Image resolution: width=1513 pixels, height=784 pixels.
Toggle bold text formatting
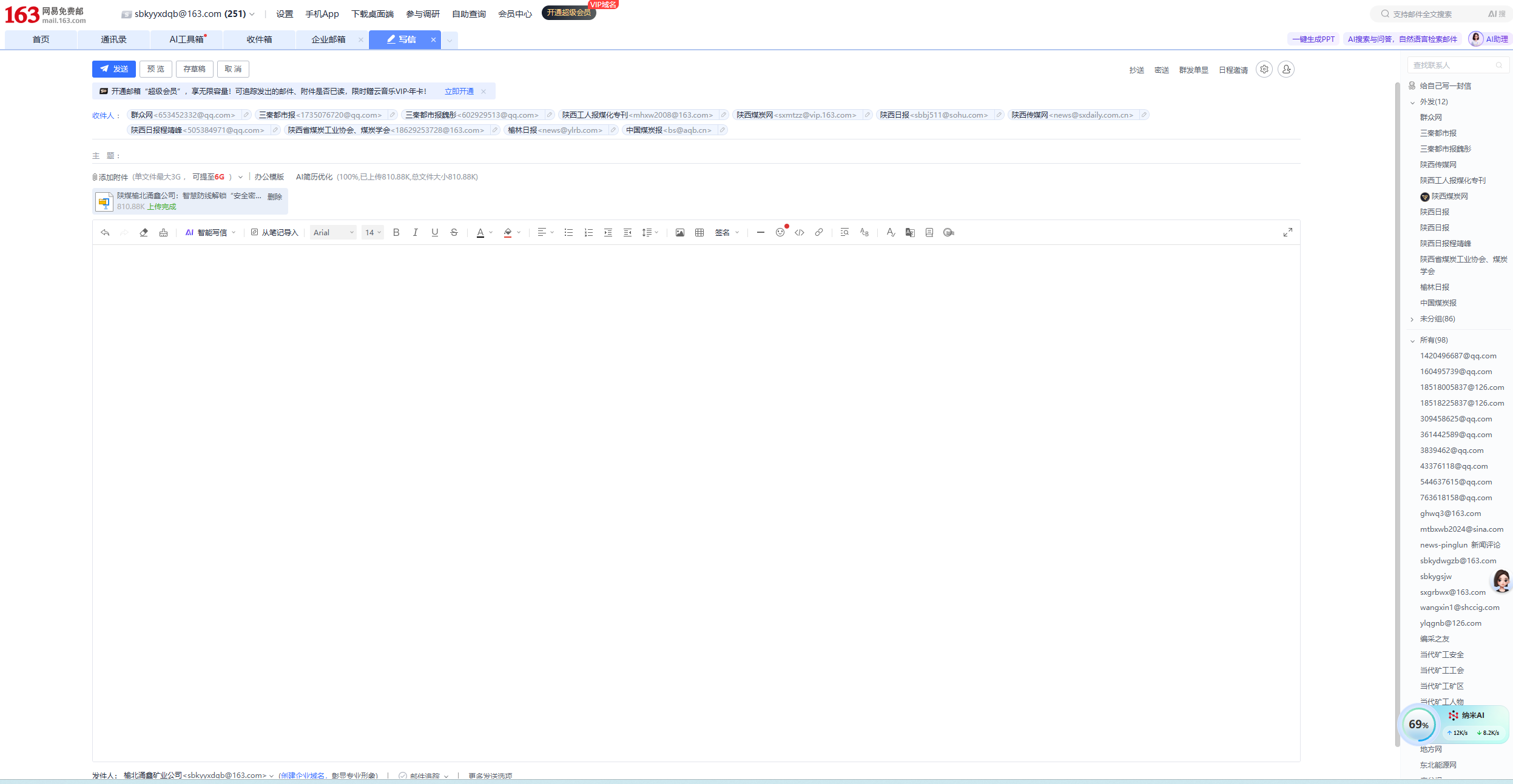396,233
